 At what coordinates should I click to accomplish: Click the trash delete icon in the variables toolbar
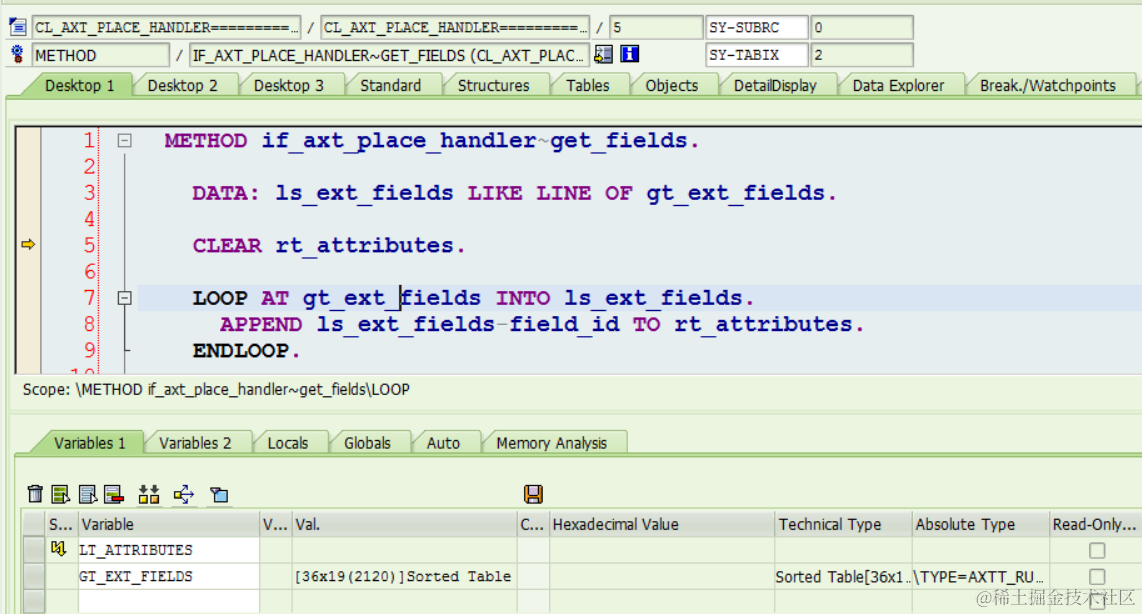35,495
